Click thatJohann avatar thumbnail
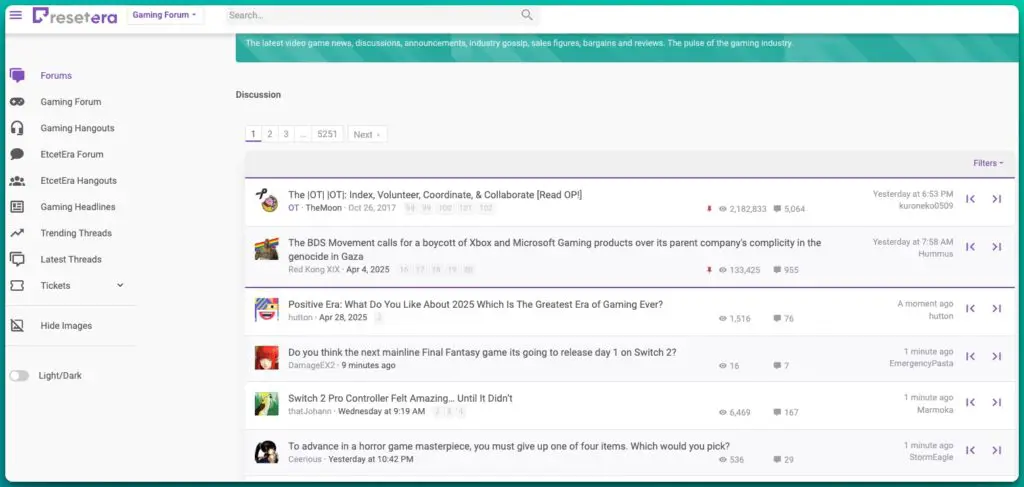Screen dimensions: 1024x487 pyautogui.click(x=266, y=404)
